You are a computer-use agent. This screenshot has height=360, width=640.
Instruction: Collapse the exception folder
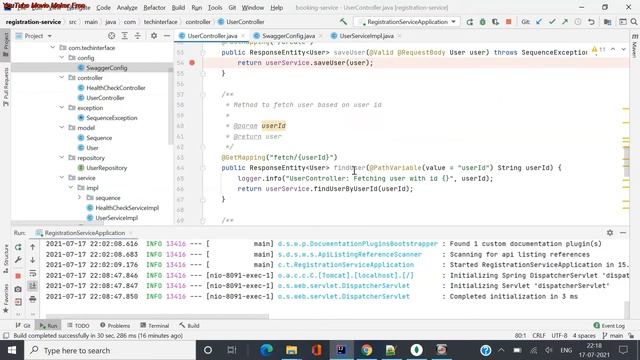(62, 108)
